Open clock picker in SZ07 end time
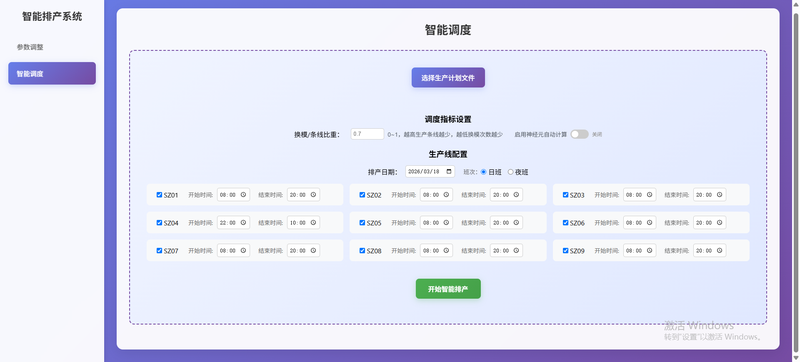The height and width of the screenshot is (362, 800). coord(313,250)
